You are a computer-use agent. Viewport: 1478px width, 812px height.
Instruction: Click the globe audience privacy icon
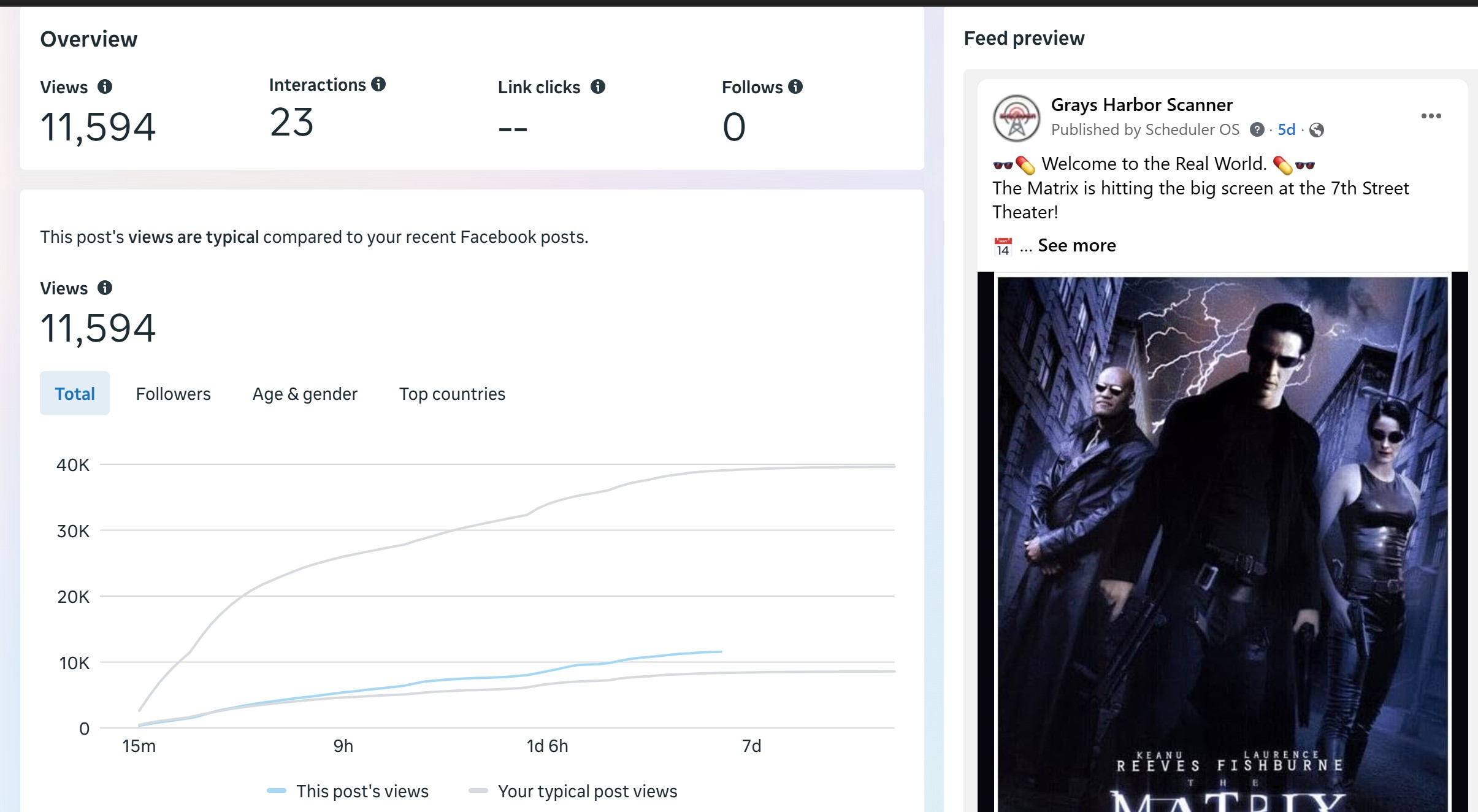pyautogui.click(x=1316, y=130)
